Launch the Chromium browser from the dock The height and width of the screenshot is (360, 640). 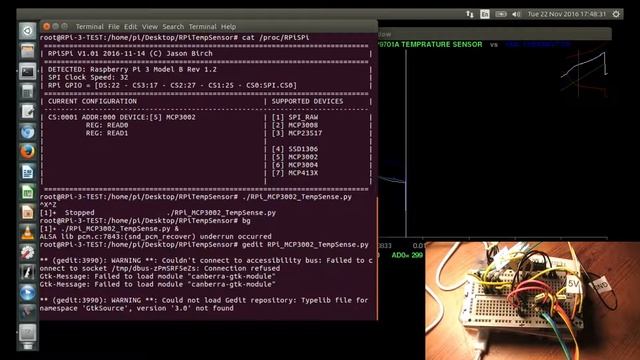(x=27, y=132)
